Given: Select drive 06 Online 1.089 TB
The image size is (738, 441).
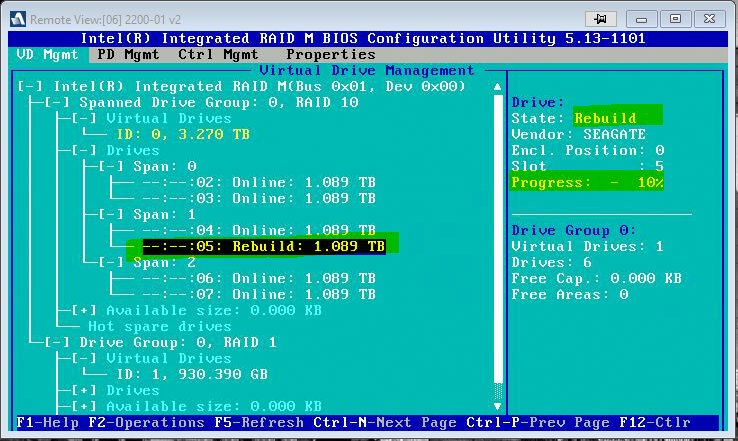Looking at the screenshot, I should [x=259, y=279].
